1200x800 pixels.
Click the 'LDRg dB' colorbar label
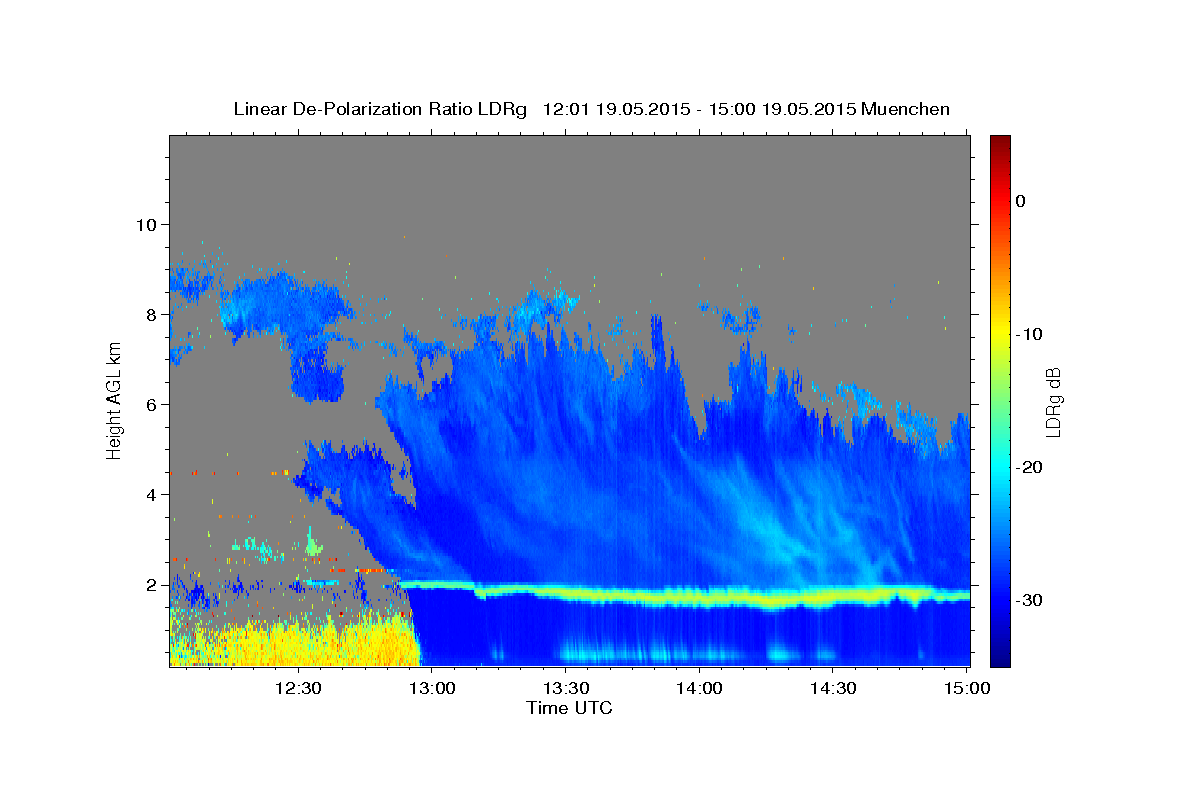[1053, 402]
